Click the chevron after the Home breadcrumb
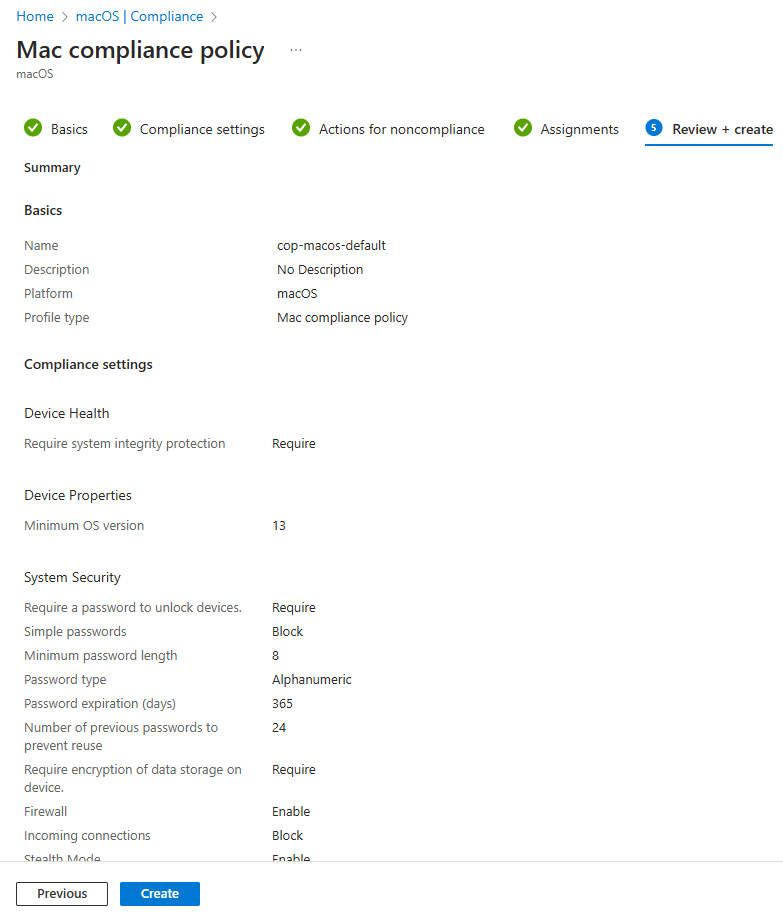783x923 pixels. [x=64, y=16]
